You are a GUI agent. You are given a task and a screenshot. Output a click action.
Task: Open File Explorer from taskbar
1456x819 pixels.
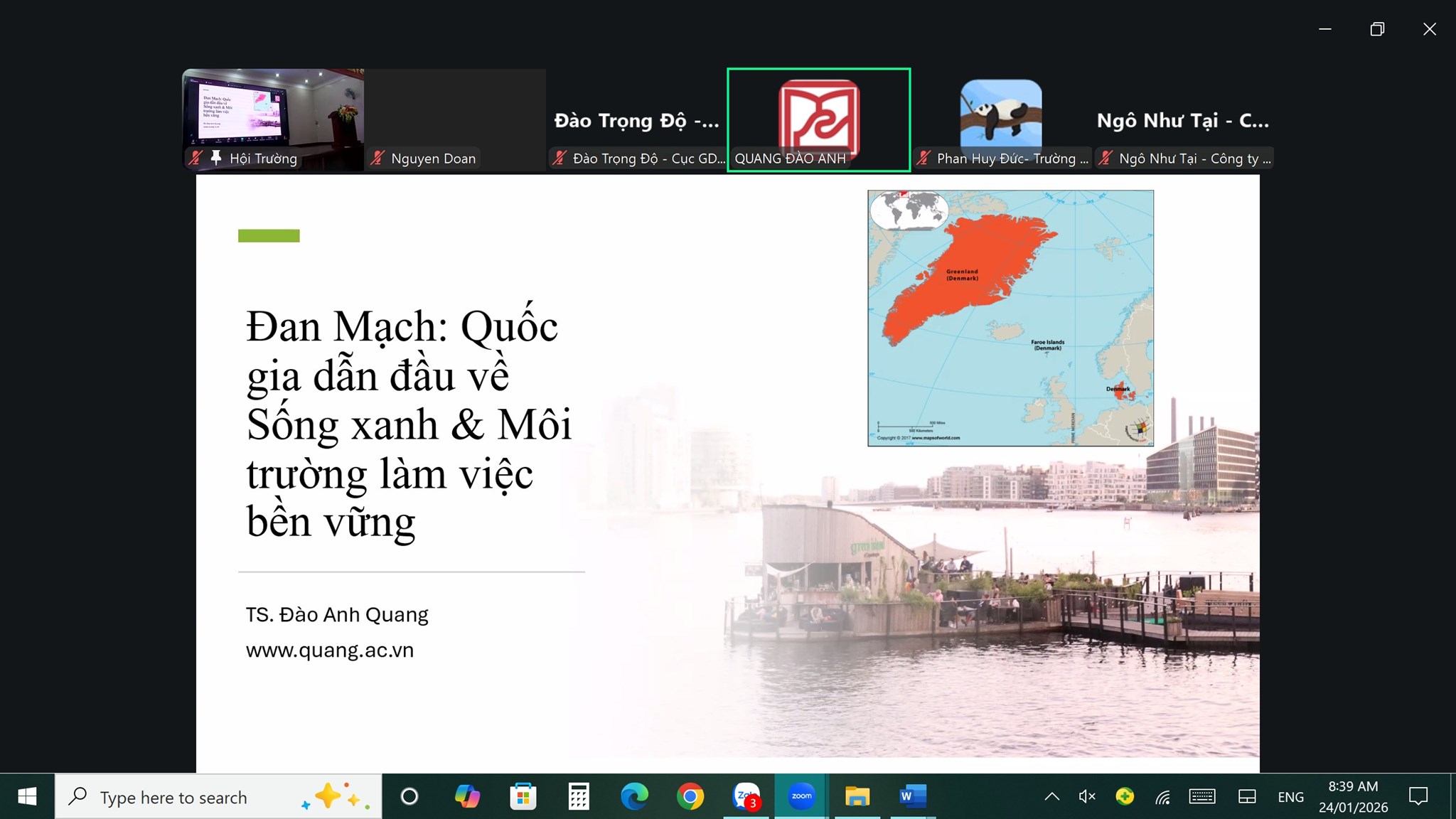pos(857,796)
